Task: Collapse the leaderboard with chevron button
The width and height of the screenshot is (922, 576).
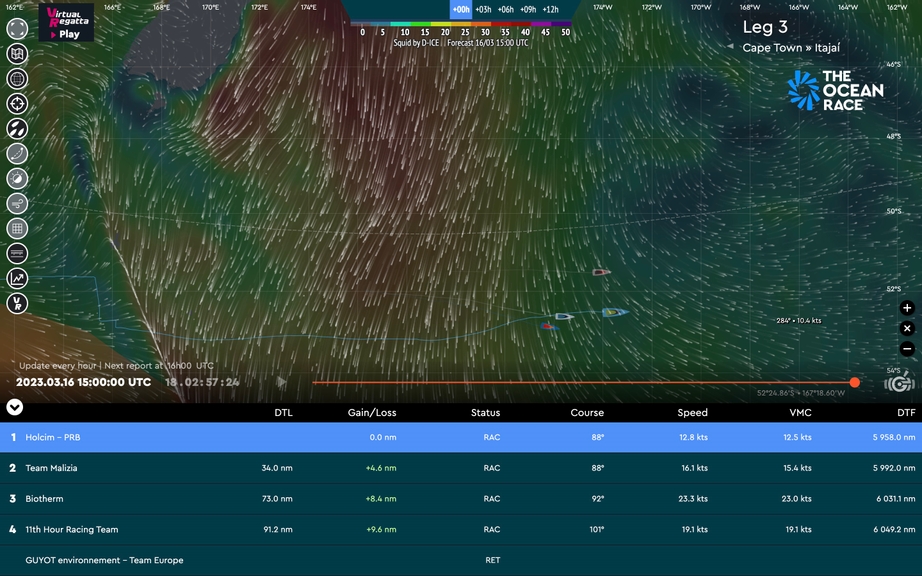Action: [x=15, y=407]
